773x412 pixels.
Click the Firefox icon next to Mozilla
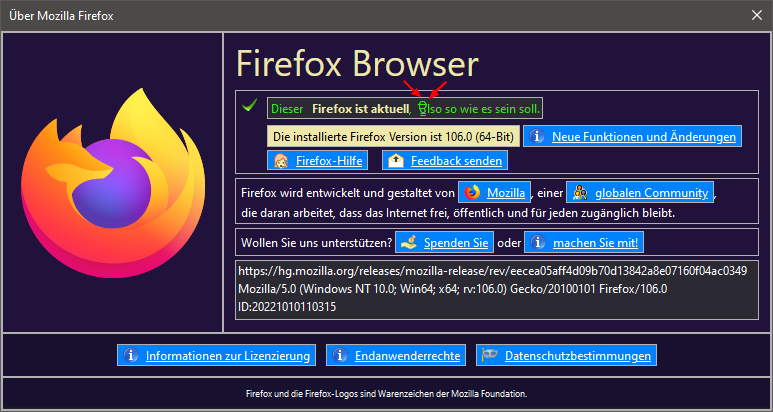tap(472, 192)
